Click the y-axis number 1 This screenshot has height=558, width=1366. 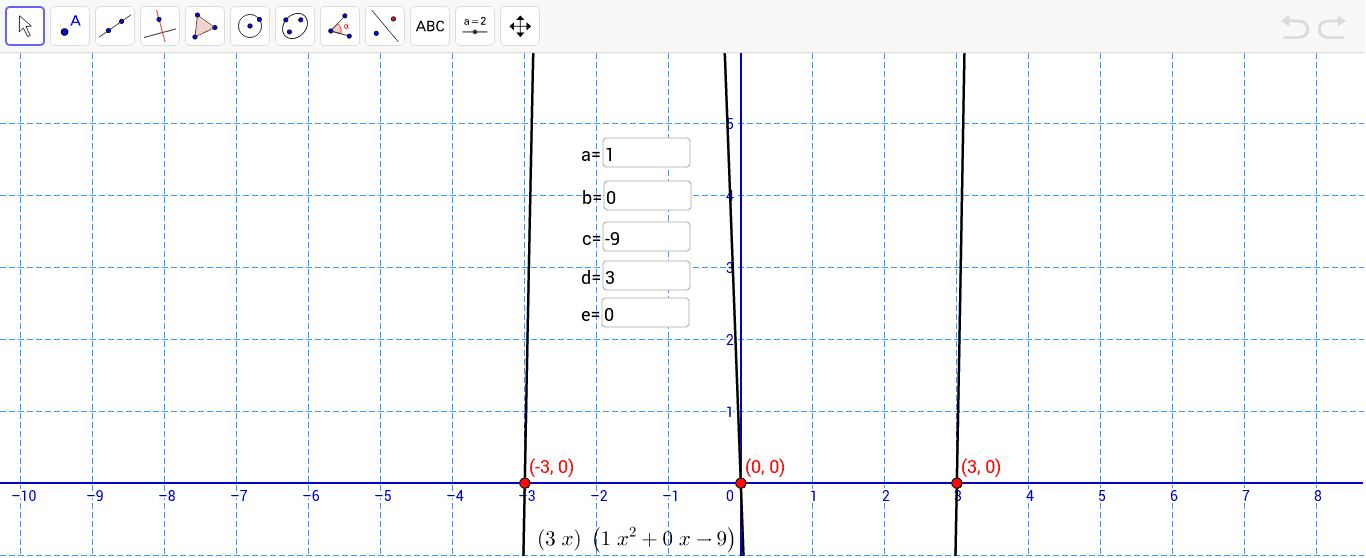731,412
